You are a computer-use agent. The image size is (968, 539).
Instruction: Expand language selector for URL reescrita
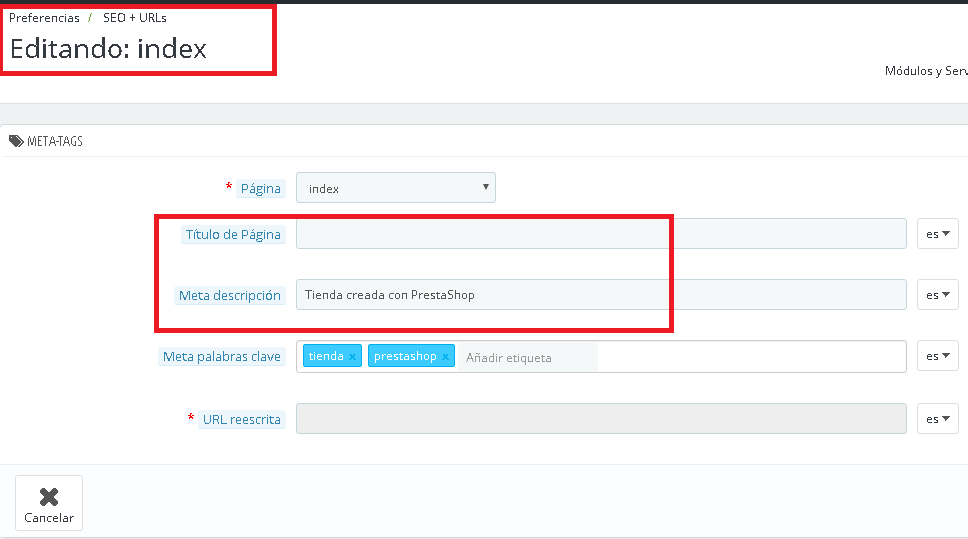click(937, 419)
